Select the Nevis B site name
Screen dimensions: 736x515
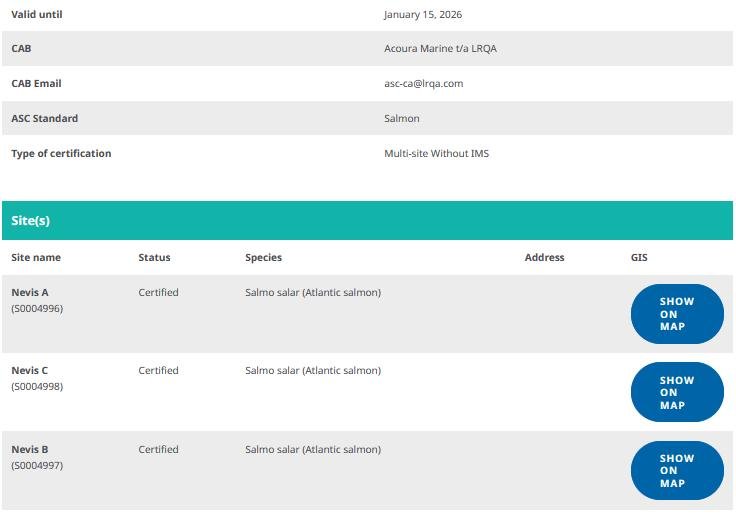click(30, 449)
